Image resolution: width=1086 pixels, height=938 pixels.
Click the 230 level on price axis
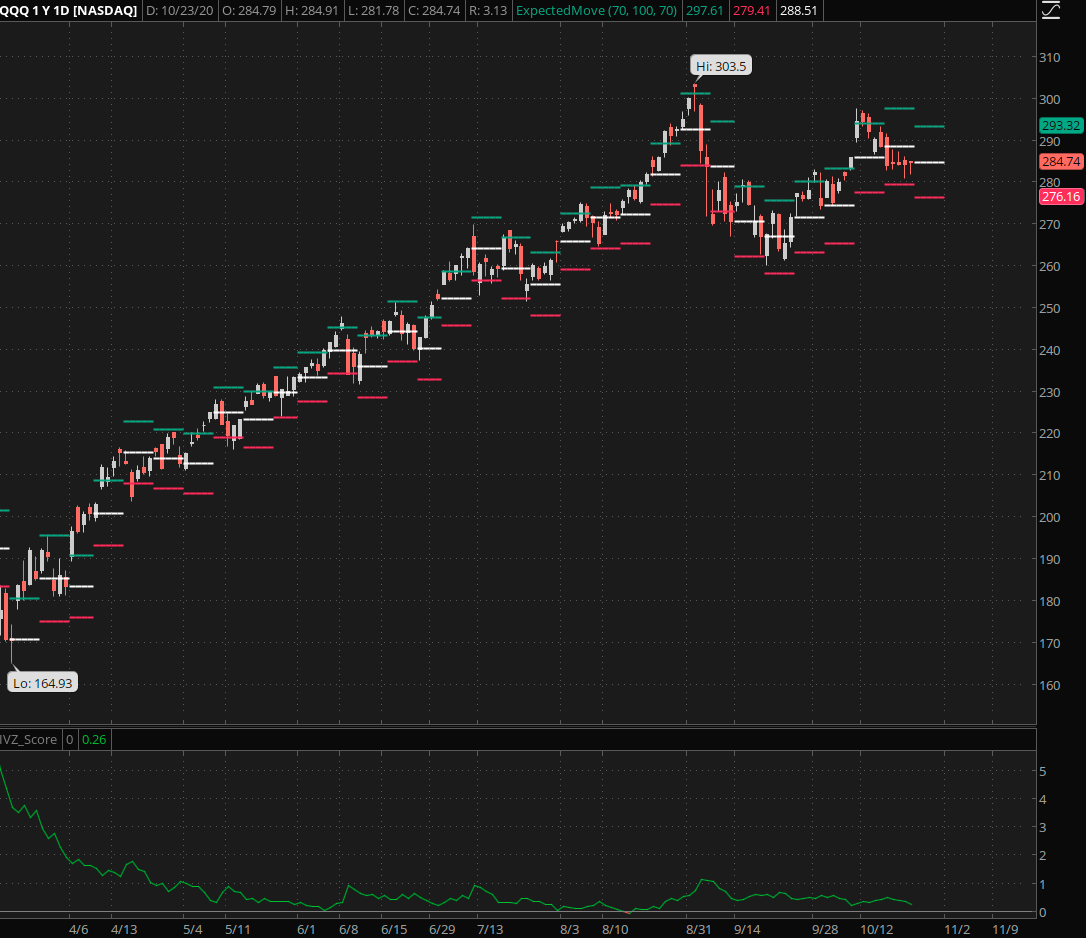click(x=1049, y=392)
